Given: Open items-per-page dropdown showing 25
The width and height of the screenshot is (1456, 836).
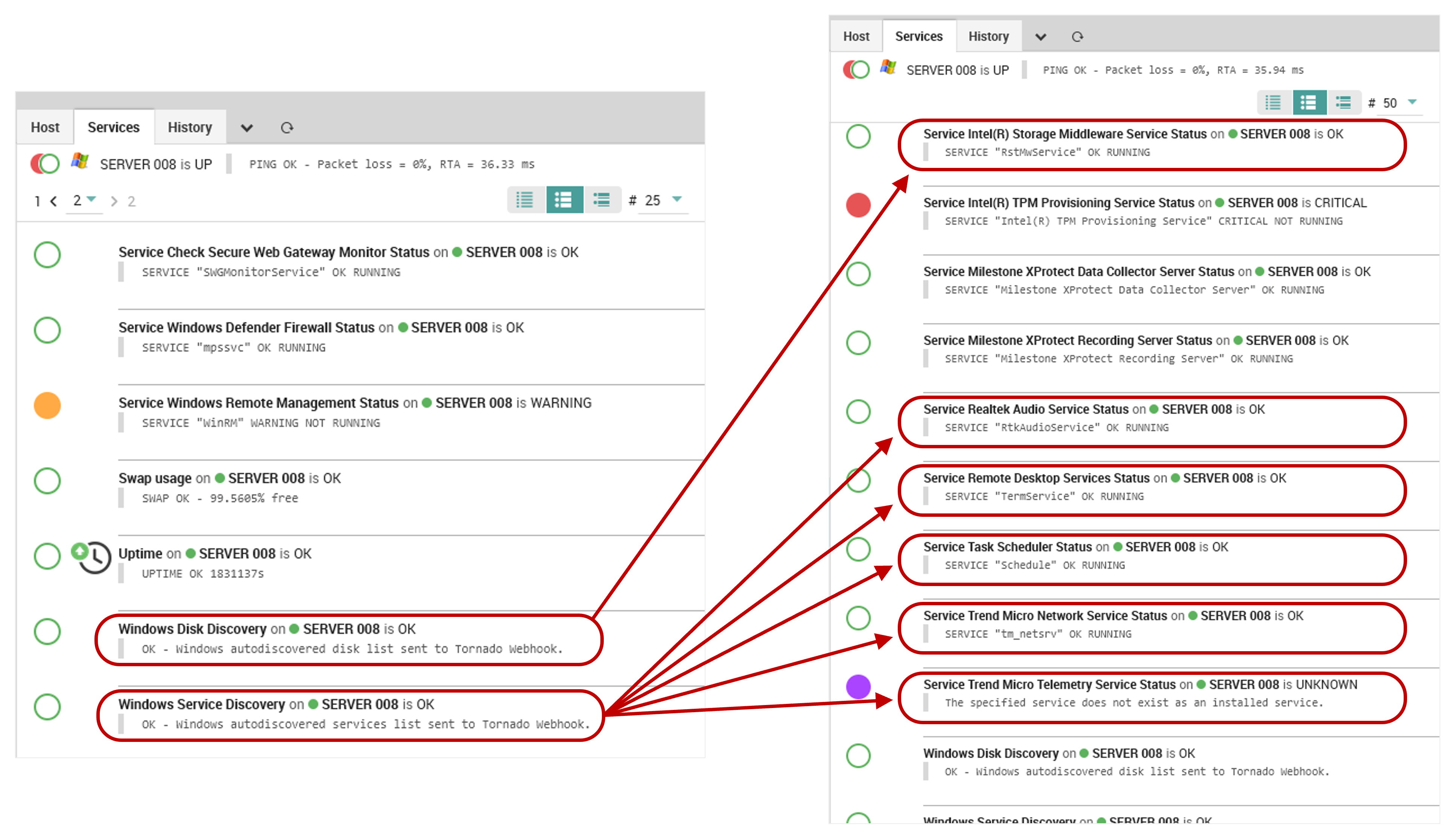Looking at the screenshot, I should pyautogui.click(x=664, y=200).
